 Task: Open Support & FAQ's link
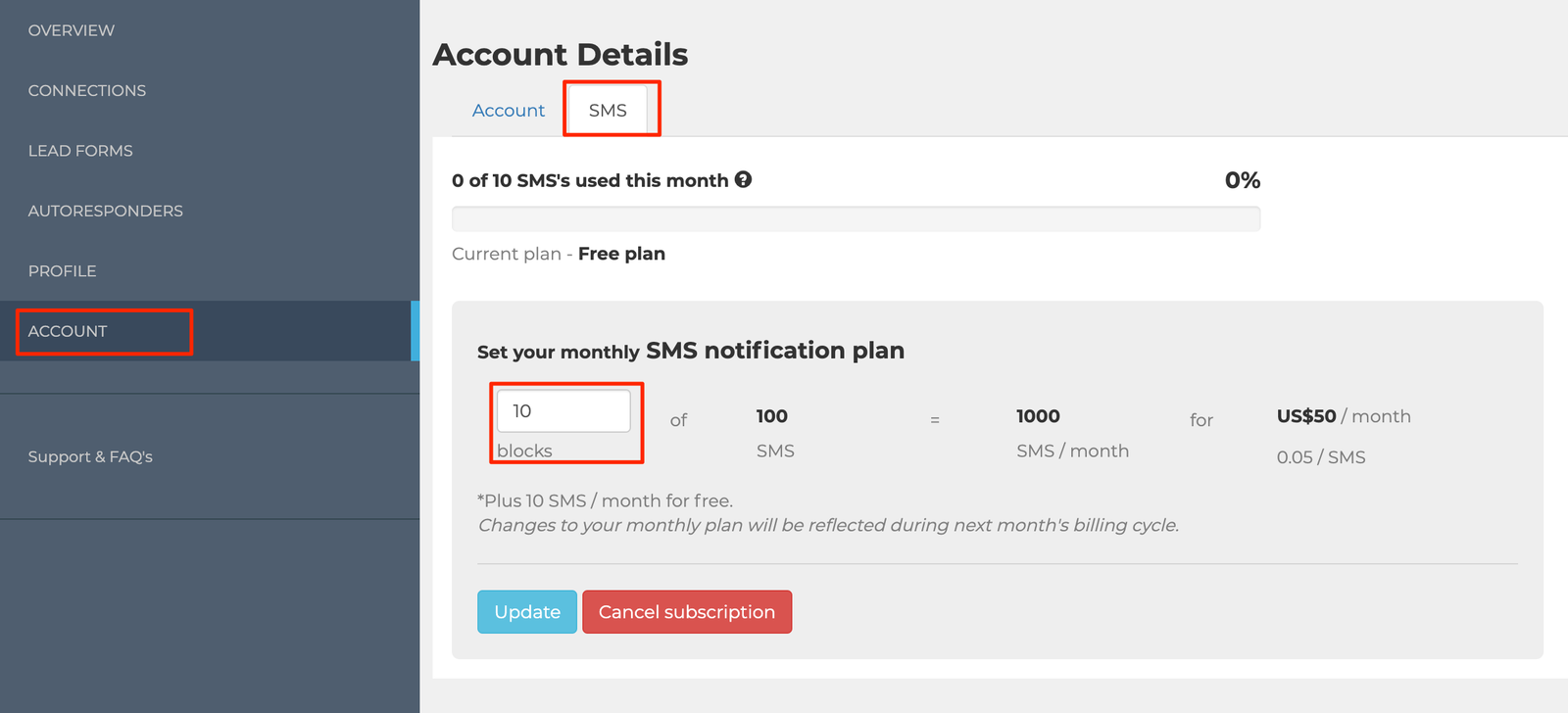coord(90,456)
